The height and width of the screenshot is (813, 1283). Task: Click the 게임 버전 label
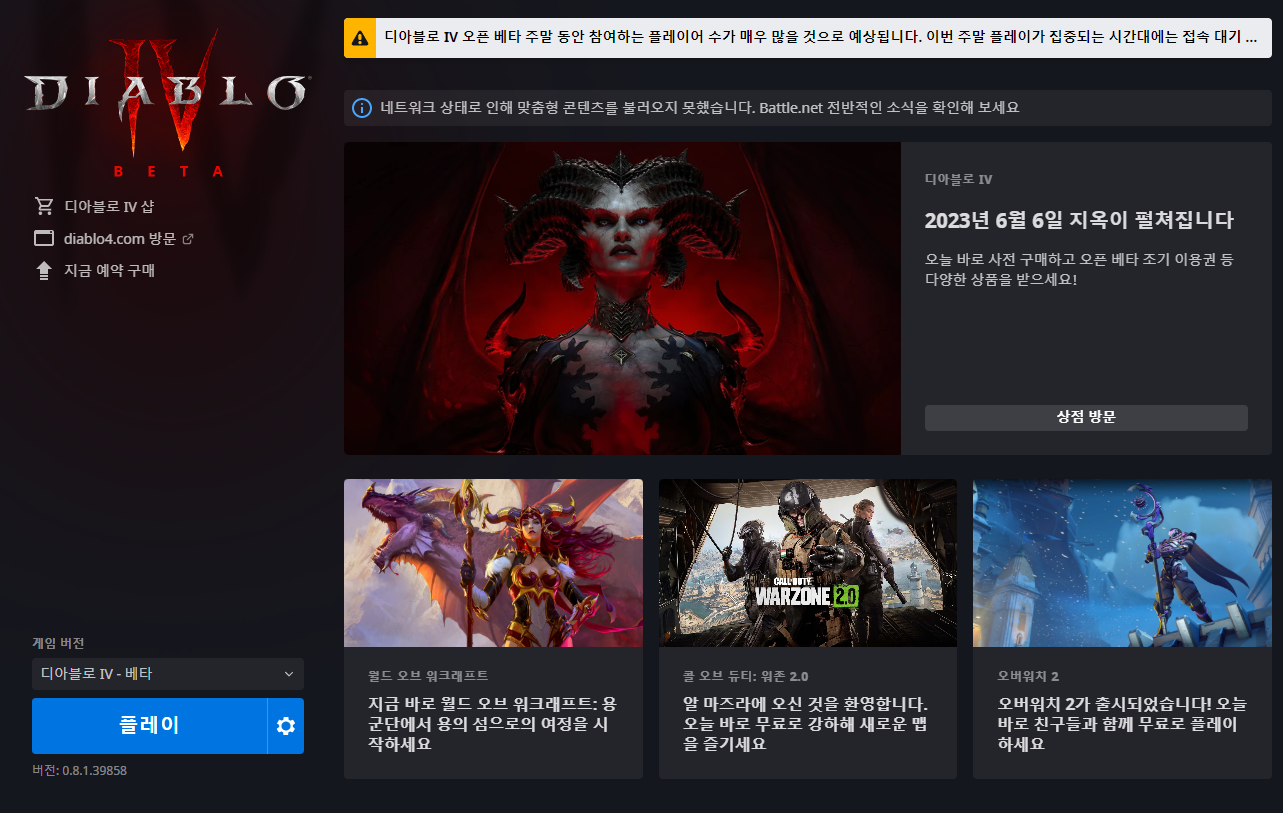point(58,643)
